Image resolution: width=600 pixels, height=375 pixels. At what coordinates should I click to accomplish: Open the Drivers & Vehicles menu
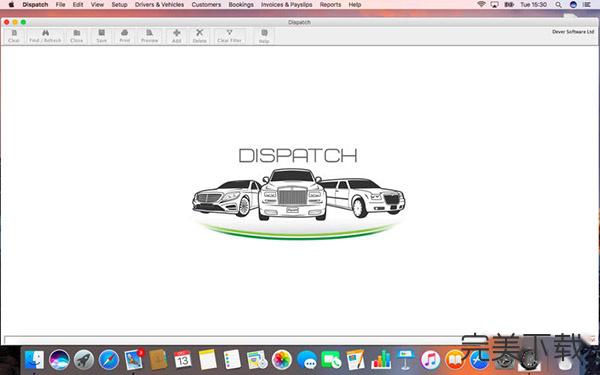(159, 5)
